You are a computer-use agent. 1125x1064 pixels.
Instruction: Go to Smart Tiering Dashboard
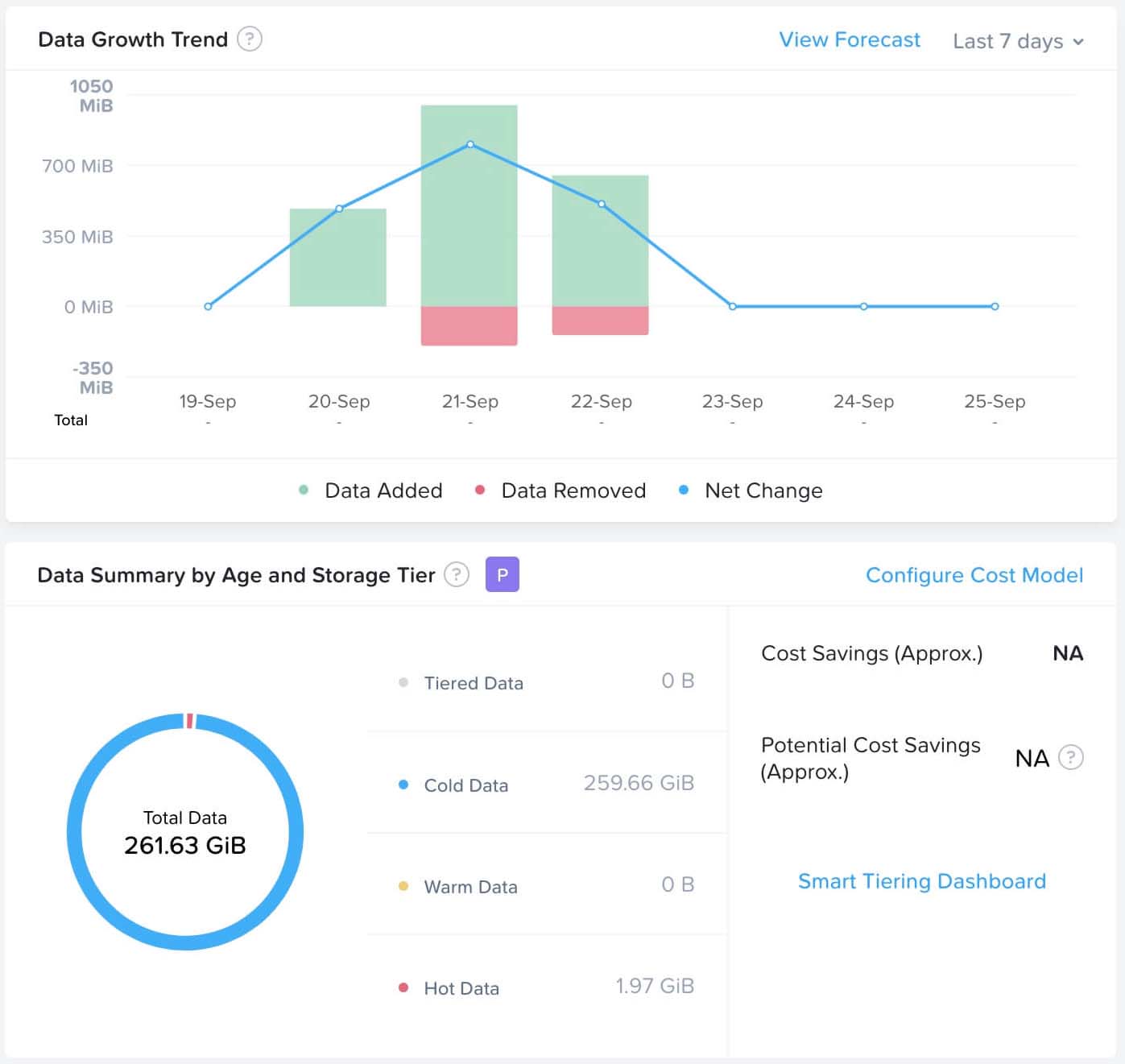[x=921, y=880]
